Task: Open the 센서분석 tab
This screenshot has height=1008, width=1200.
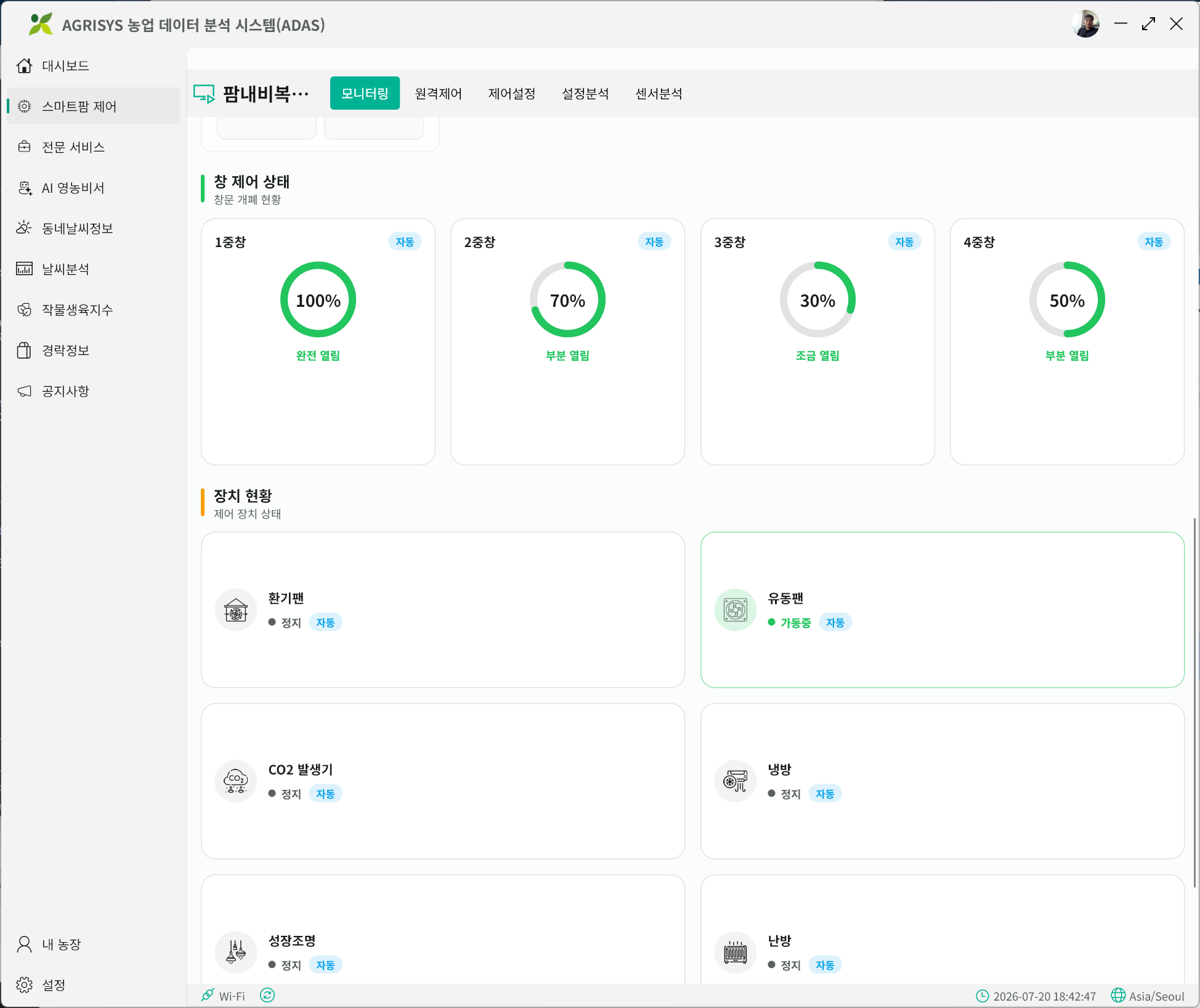Action: 659,94
